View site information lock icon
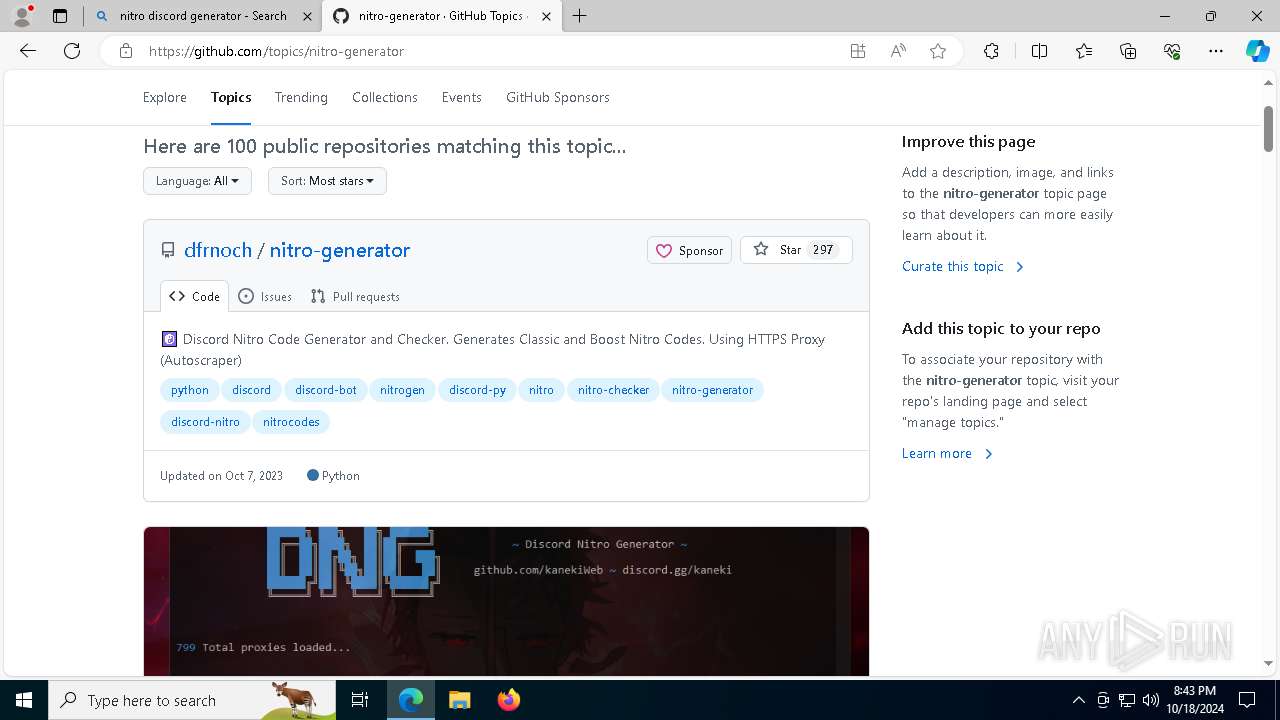Viewport: 1280px width, 720px height. coord(126,51)
